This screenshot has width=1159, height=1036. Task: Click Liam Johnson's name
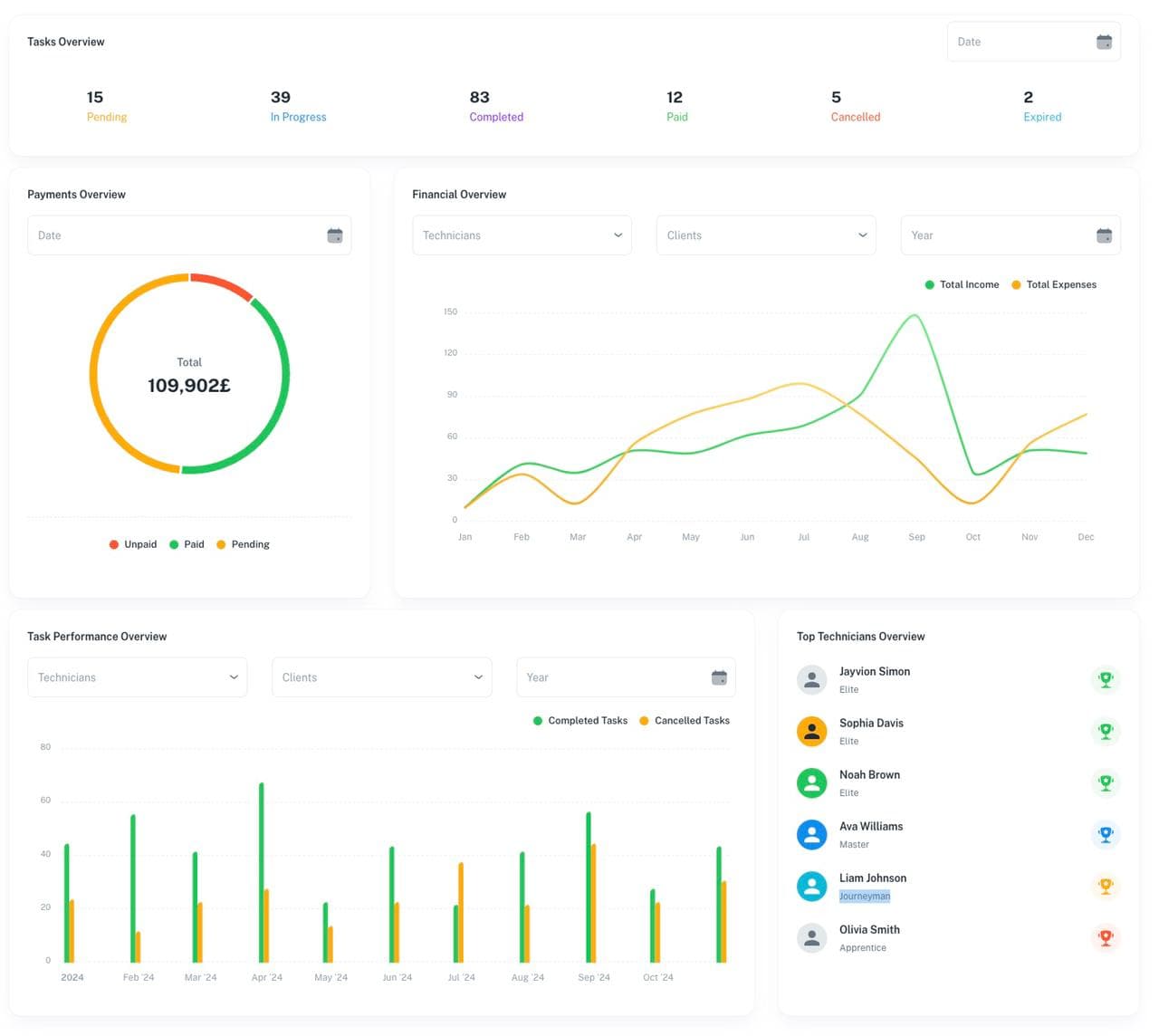pos(872,878)
